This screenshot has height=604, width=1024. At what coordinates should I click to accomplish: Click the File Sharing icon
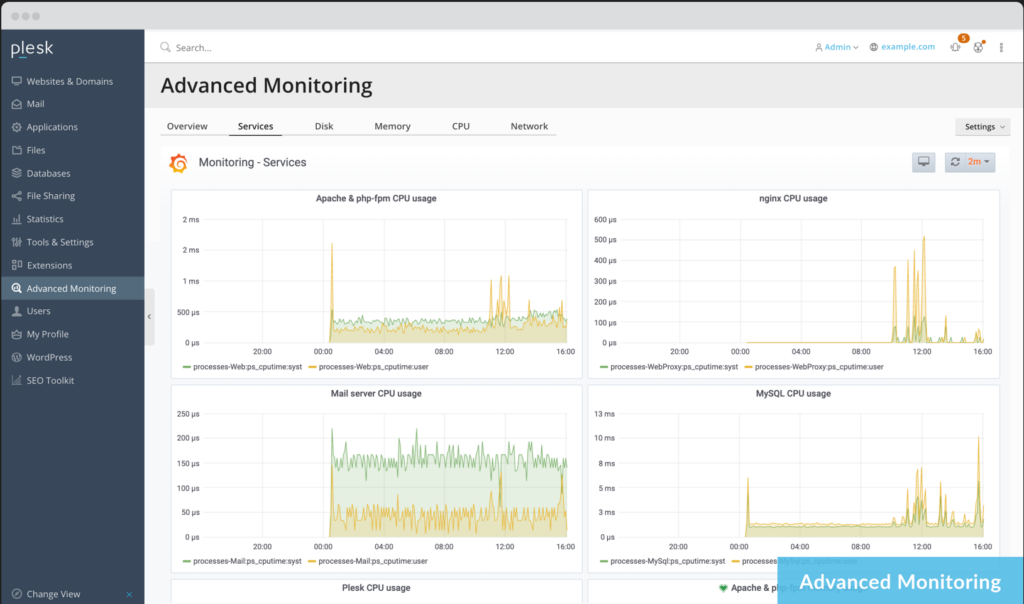pyautogui.click(x=16, y=196)
